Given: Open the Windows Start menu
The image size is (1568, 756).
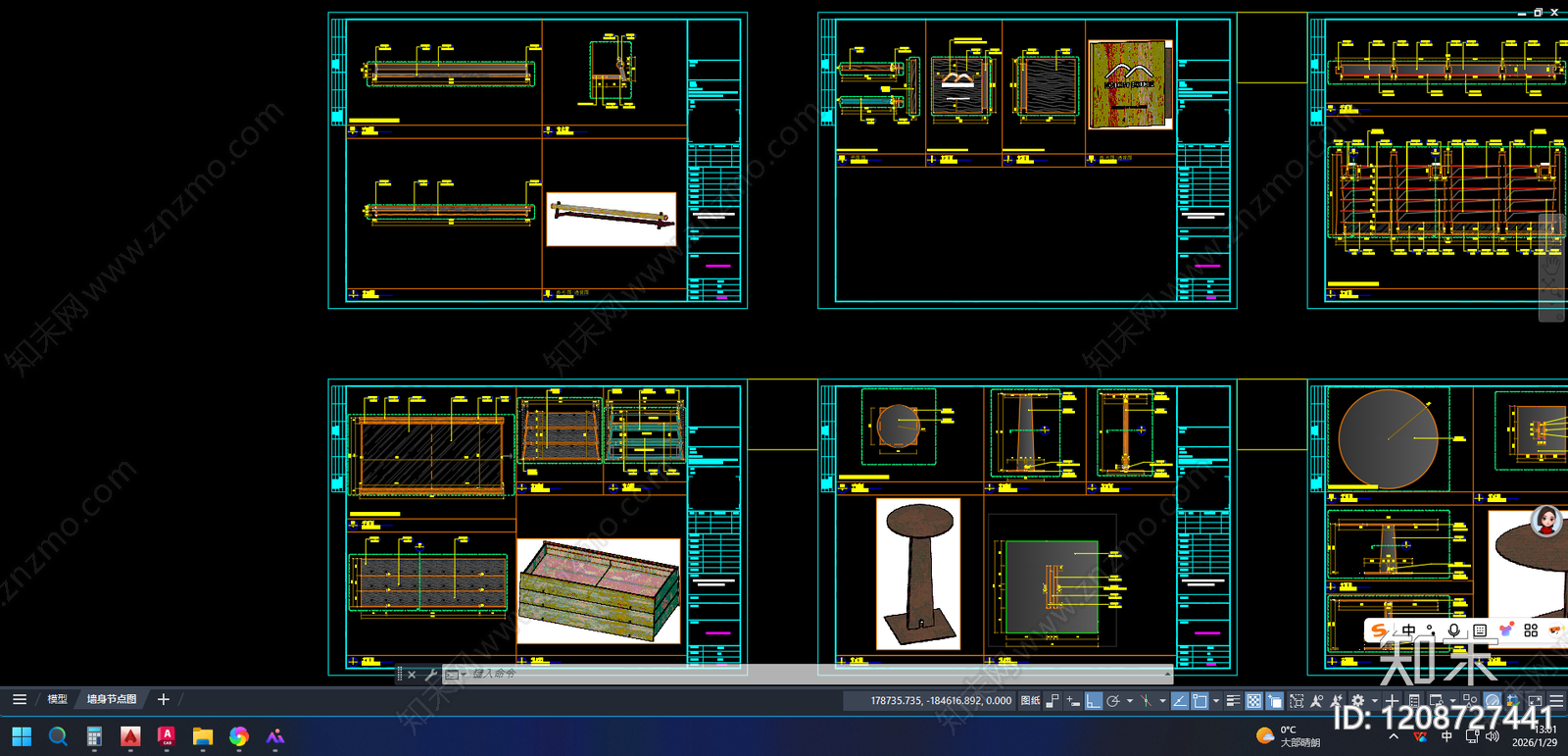Looking at the screenshot, I should 21,736.
